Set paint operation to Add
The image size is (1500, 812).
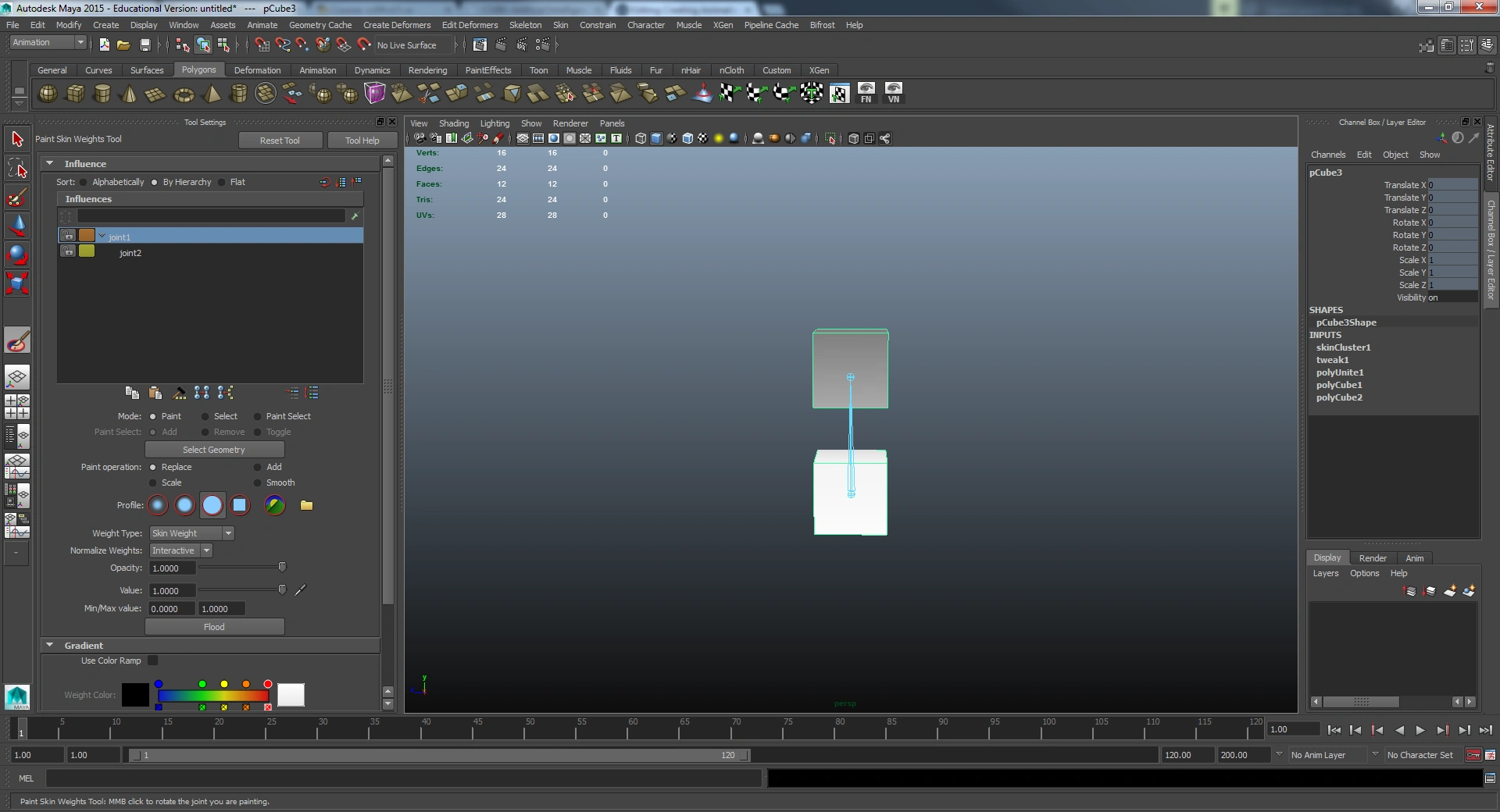coord(257,467)
